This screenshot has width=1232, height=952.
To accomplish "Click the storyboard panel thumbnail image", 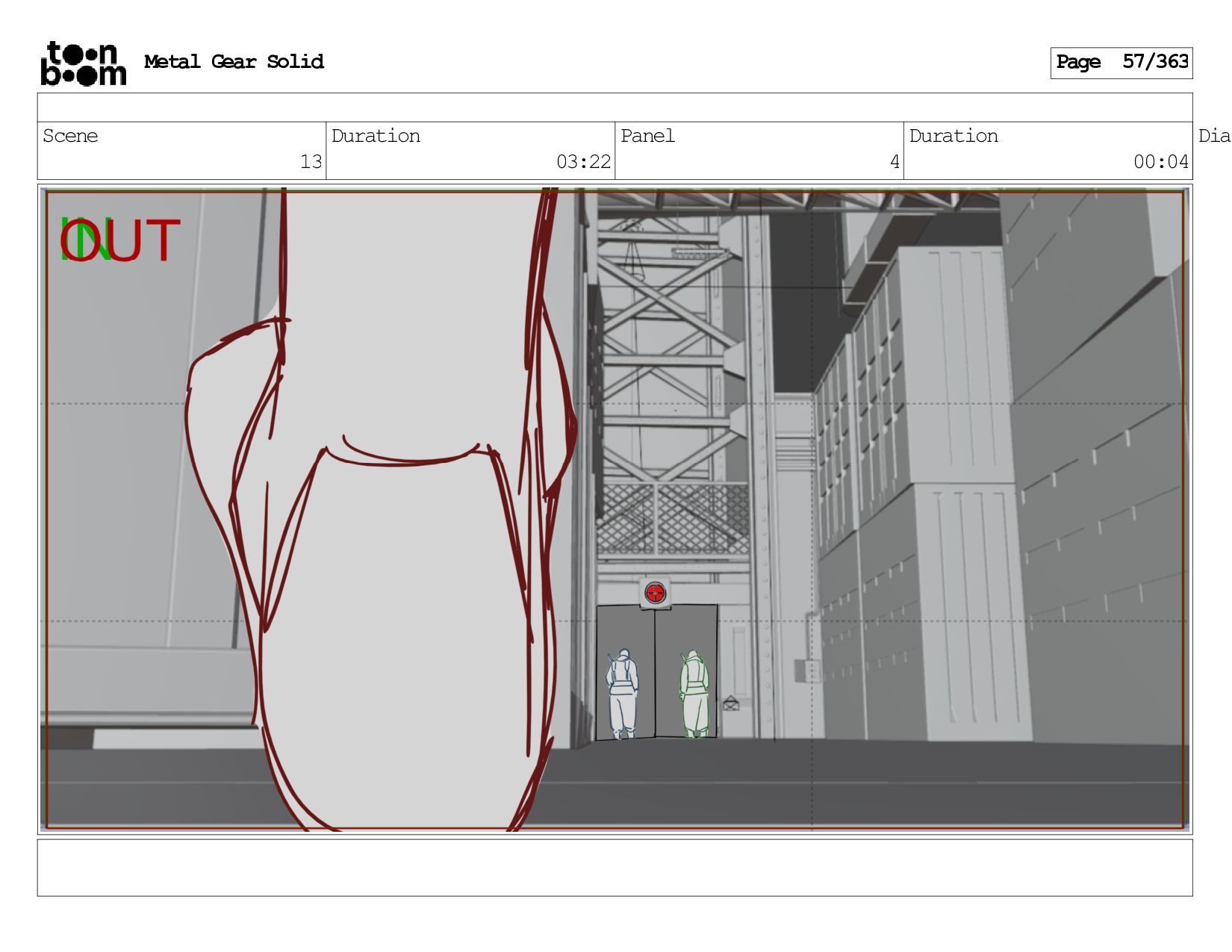I will [x=615, y=509].
